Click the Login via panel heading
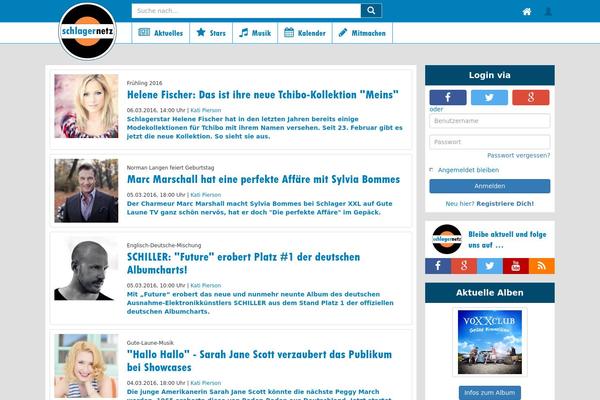This screenshot has height=400, width=600. 489,75
